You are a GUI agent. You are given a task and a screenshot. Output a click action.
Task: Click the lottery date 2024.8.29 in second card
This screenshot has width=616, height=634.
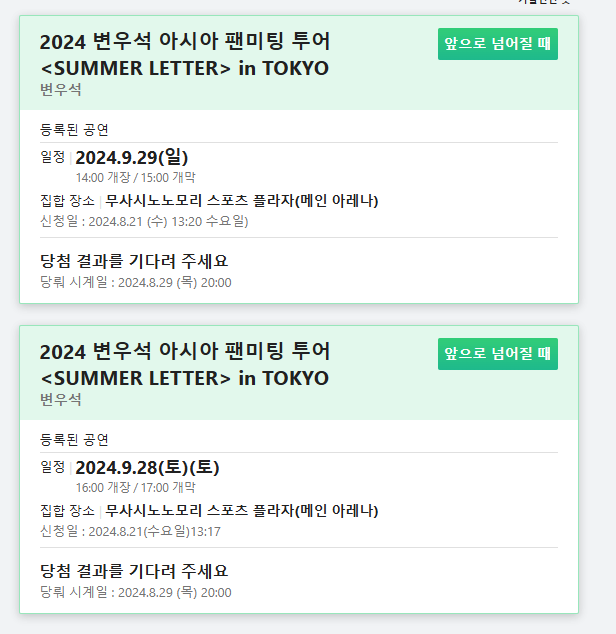[x=135, y=592]
